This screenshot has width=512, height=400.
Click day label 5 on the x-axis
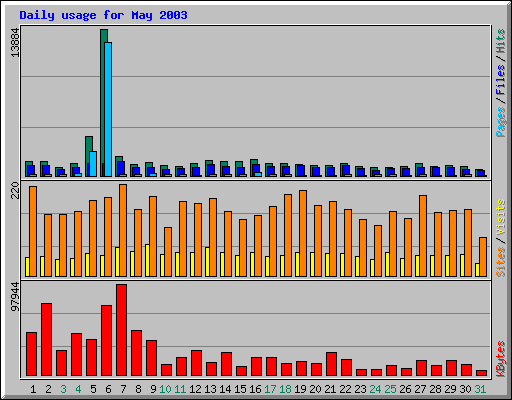(x=93, y=389)
